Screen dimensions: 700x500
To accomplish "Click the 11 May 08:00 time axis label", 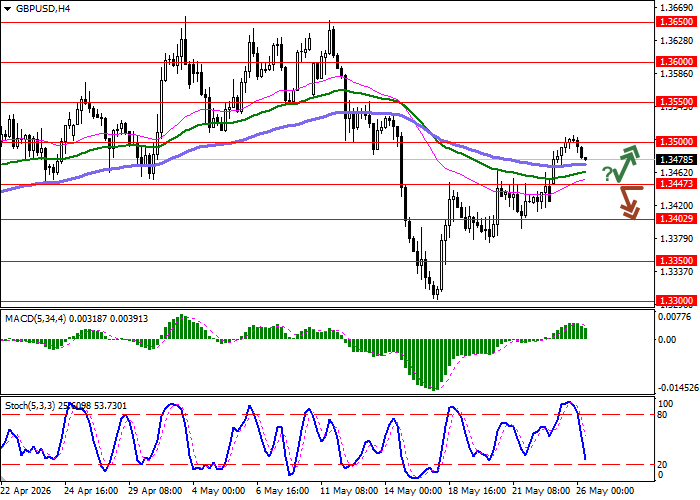I will (x=348, y=491).
